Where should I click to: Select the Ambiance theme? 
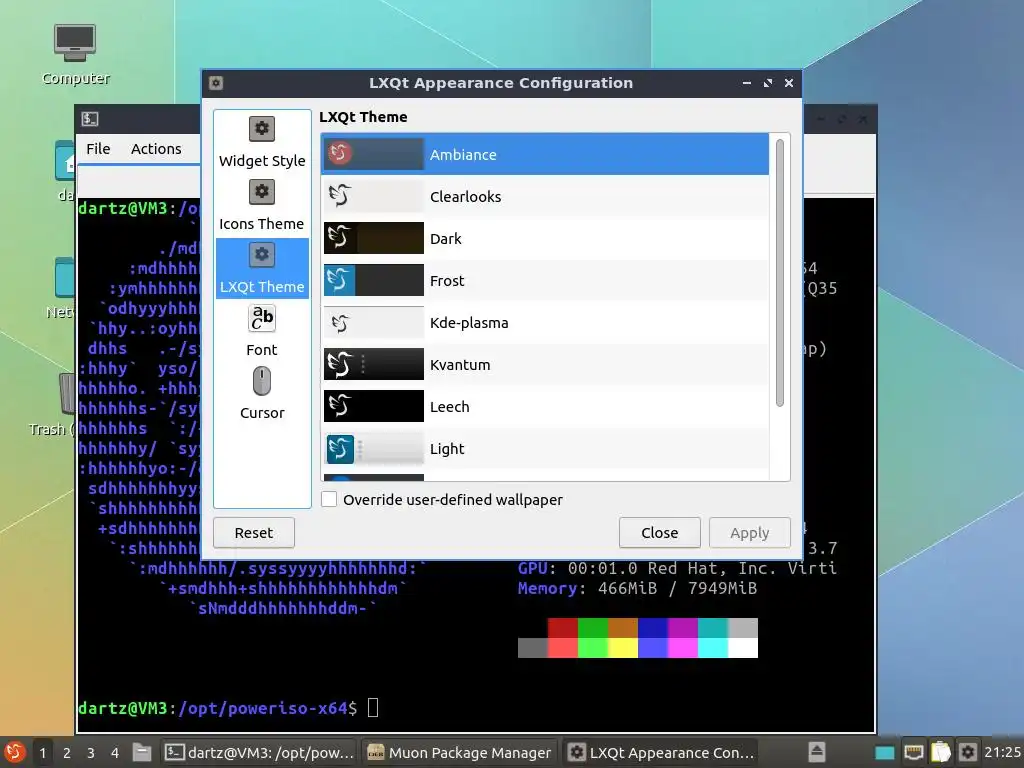pos(545,155)
